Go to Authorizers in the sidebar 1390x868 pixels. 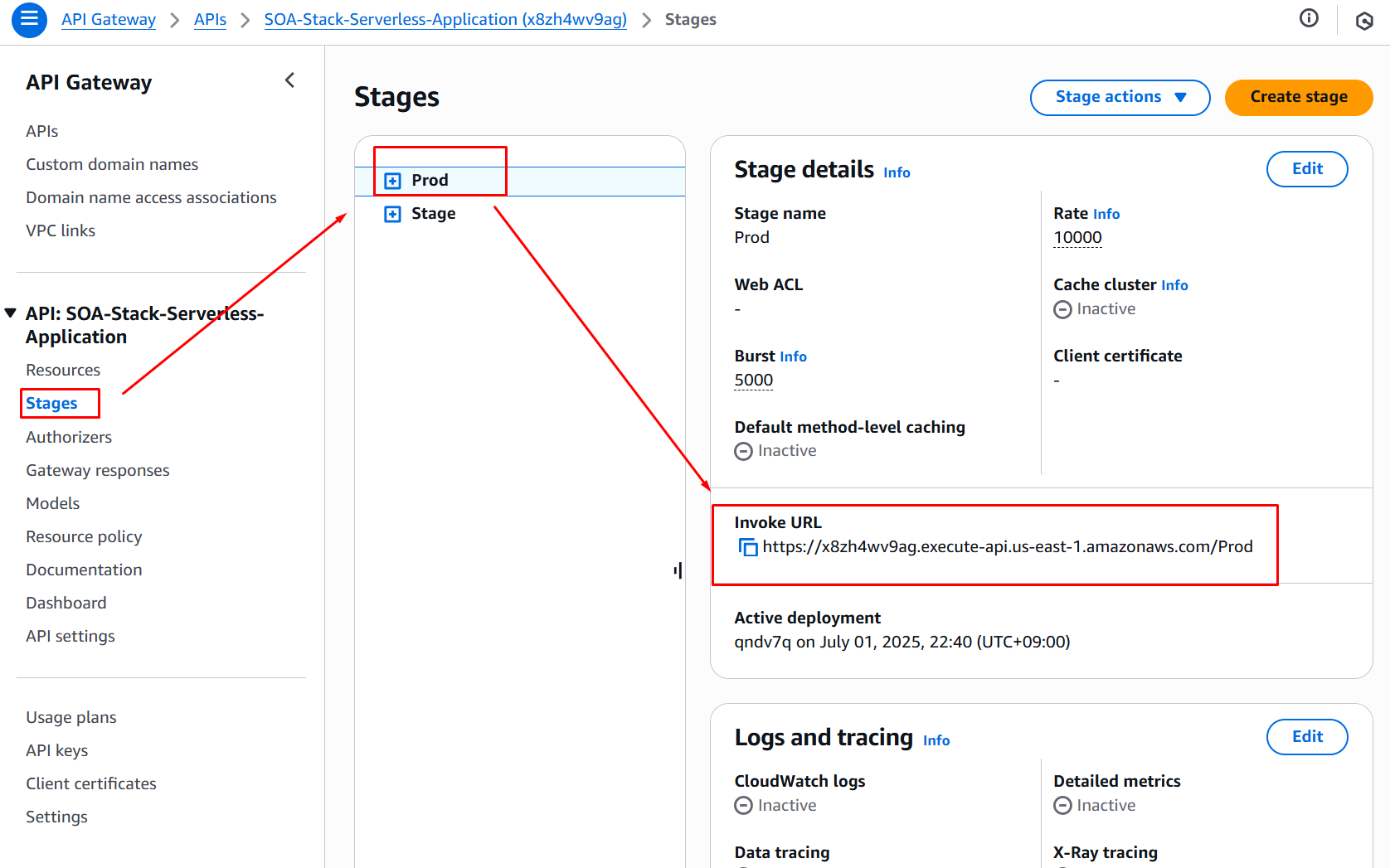(x=69, y=437)
